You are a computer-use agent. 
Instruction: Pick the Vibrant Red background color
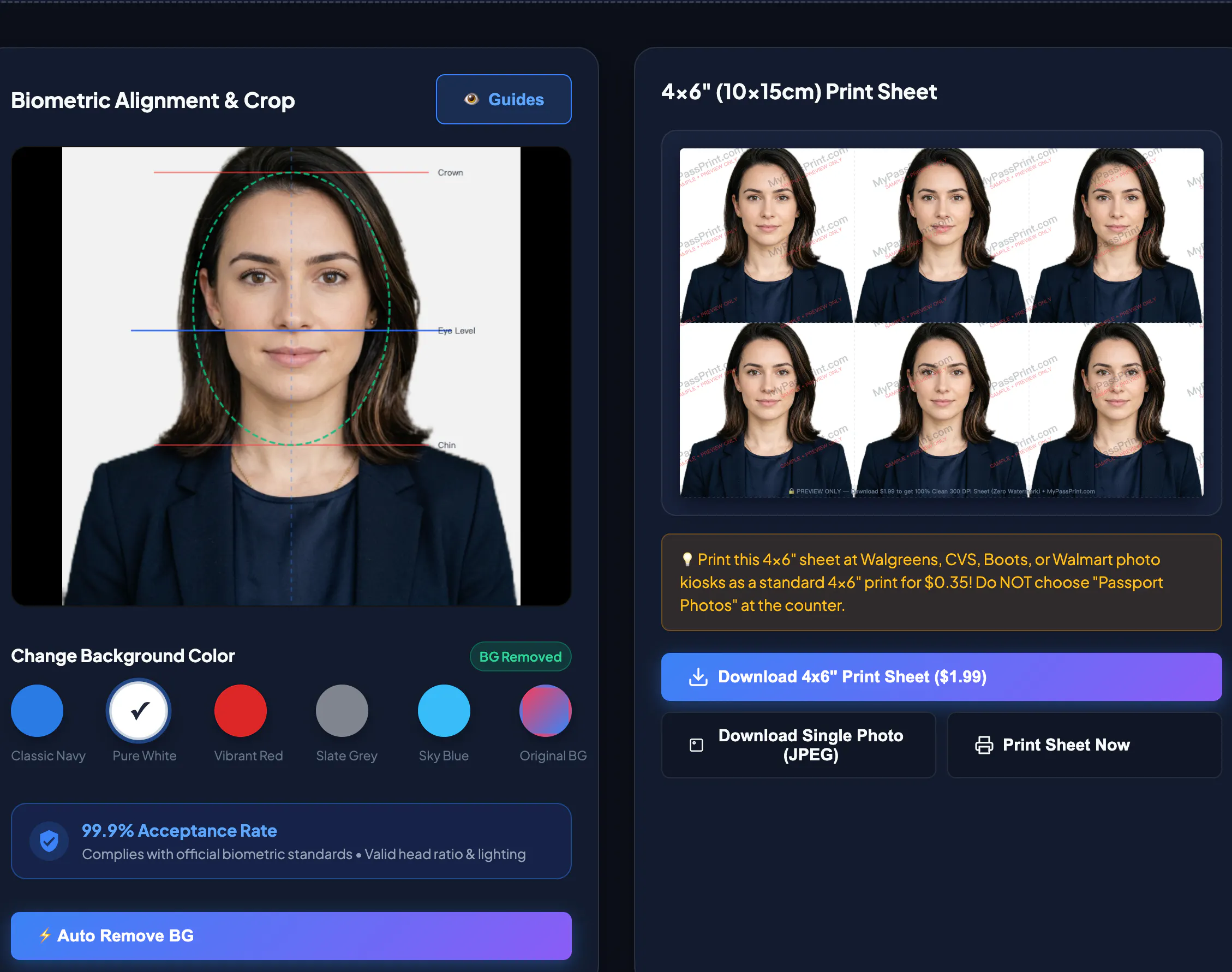coord(240,710)
